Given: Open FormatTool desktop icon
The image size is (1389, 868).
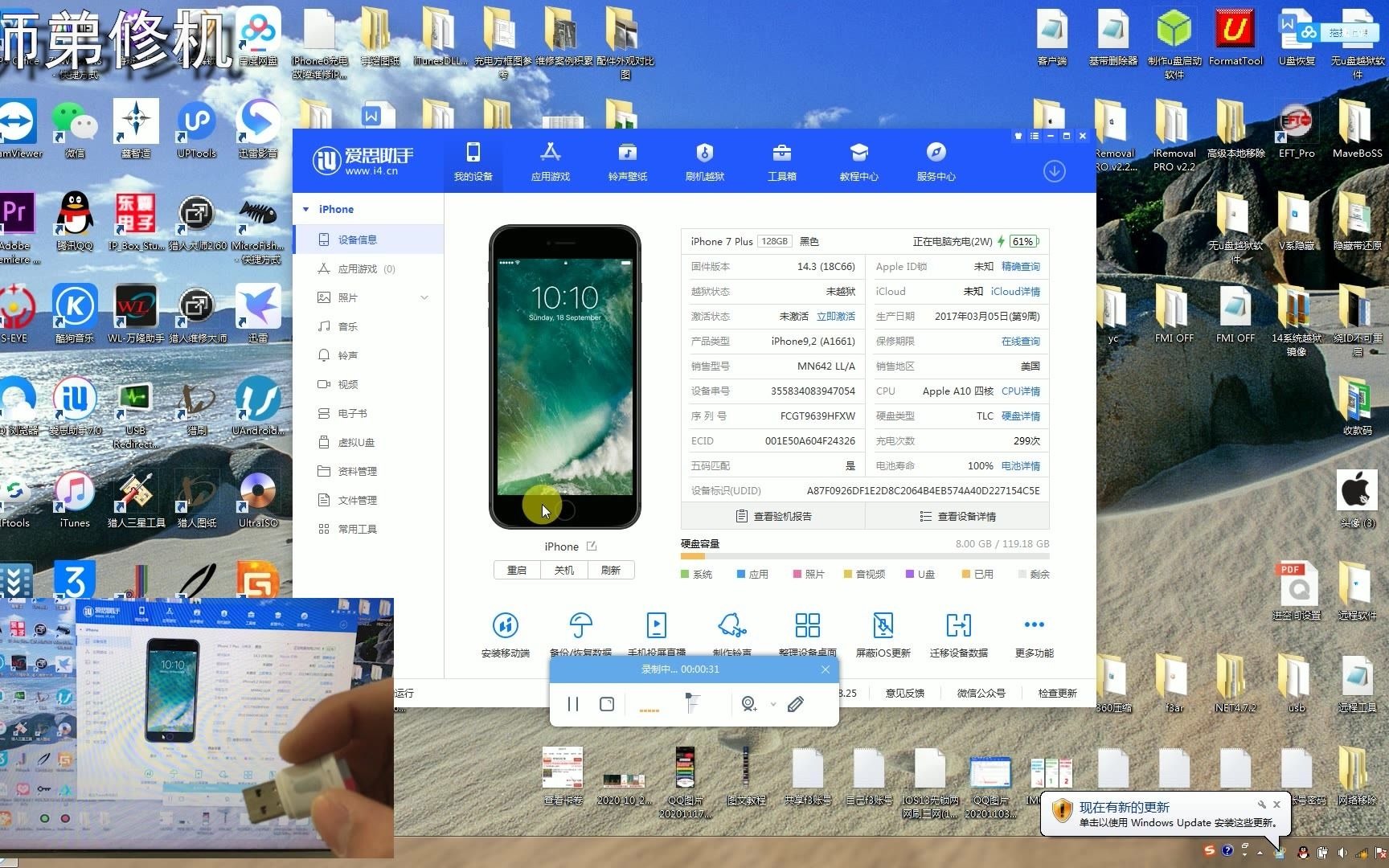Looking at the screenshot, I should click(x=1235, y=37).
